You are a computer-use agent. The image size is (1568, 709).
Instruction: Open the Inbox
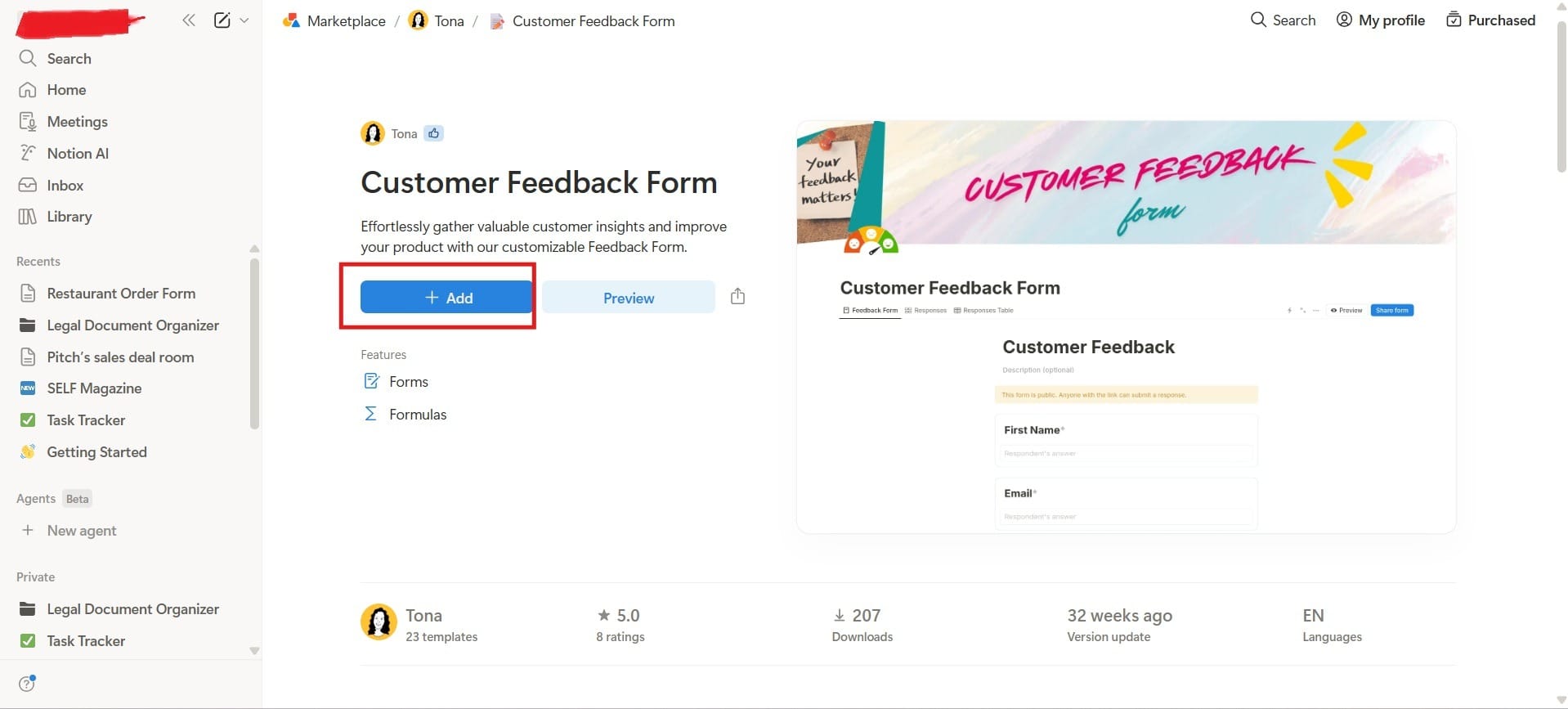click(x=65, y=185)
